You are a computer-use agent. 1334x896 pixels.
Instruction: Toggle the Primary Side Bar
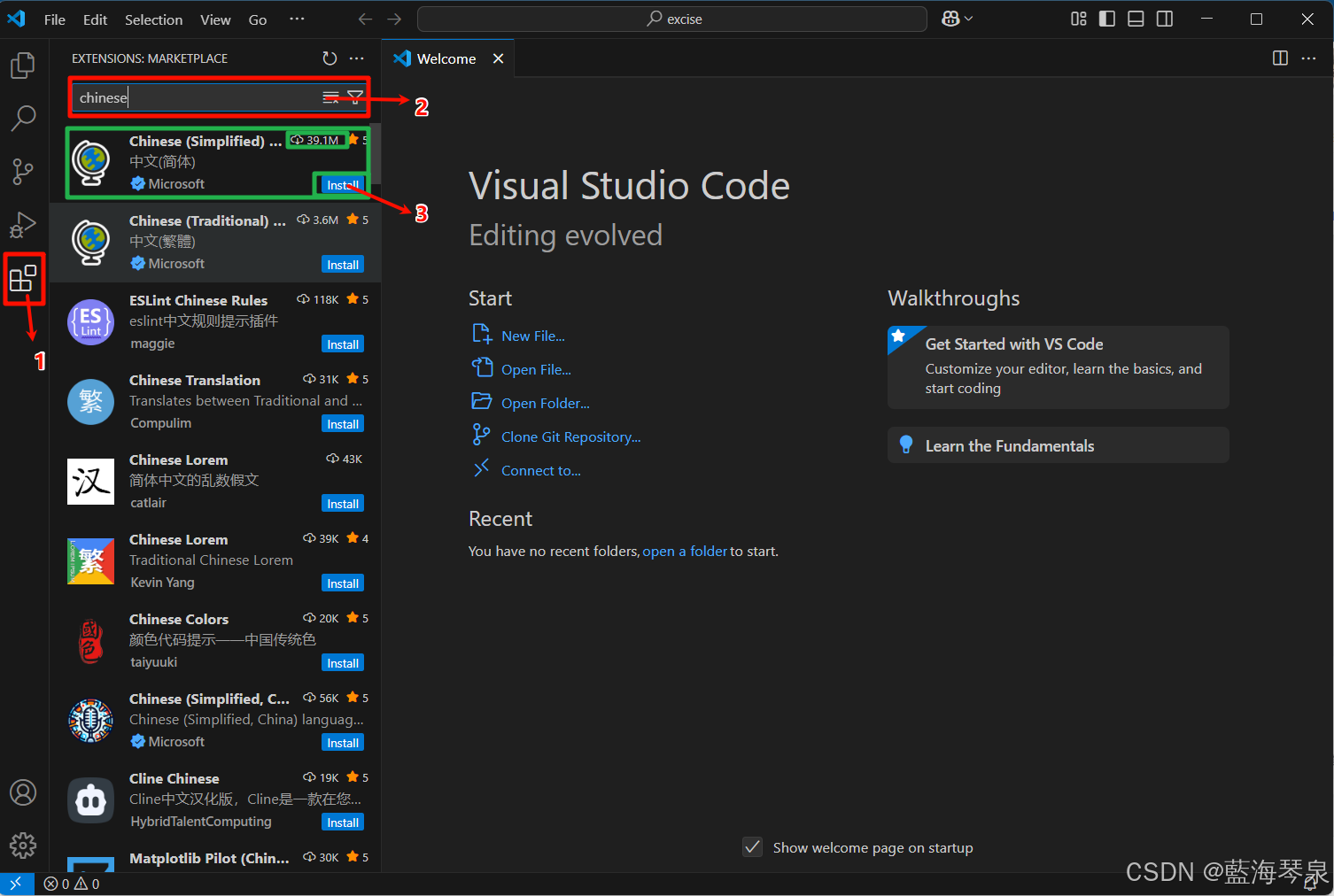point(1107,19)
